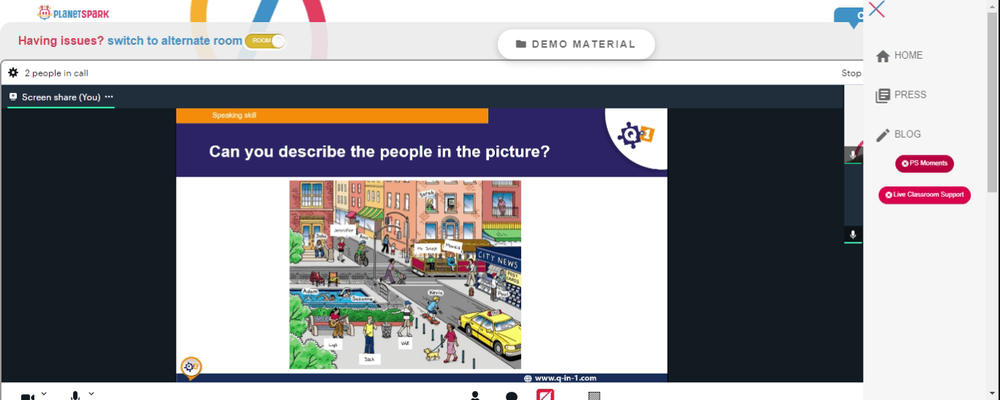Open Screen share options ellipsis menu
Image resolution: width=1000 pixels, height=400 pixels.
coord(109,97)
